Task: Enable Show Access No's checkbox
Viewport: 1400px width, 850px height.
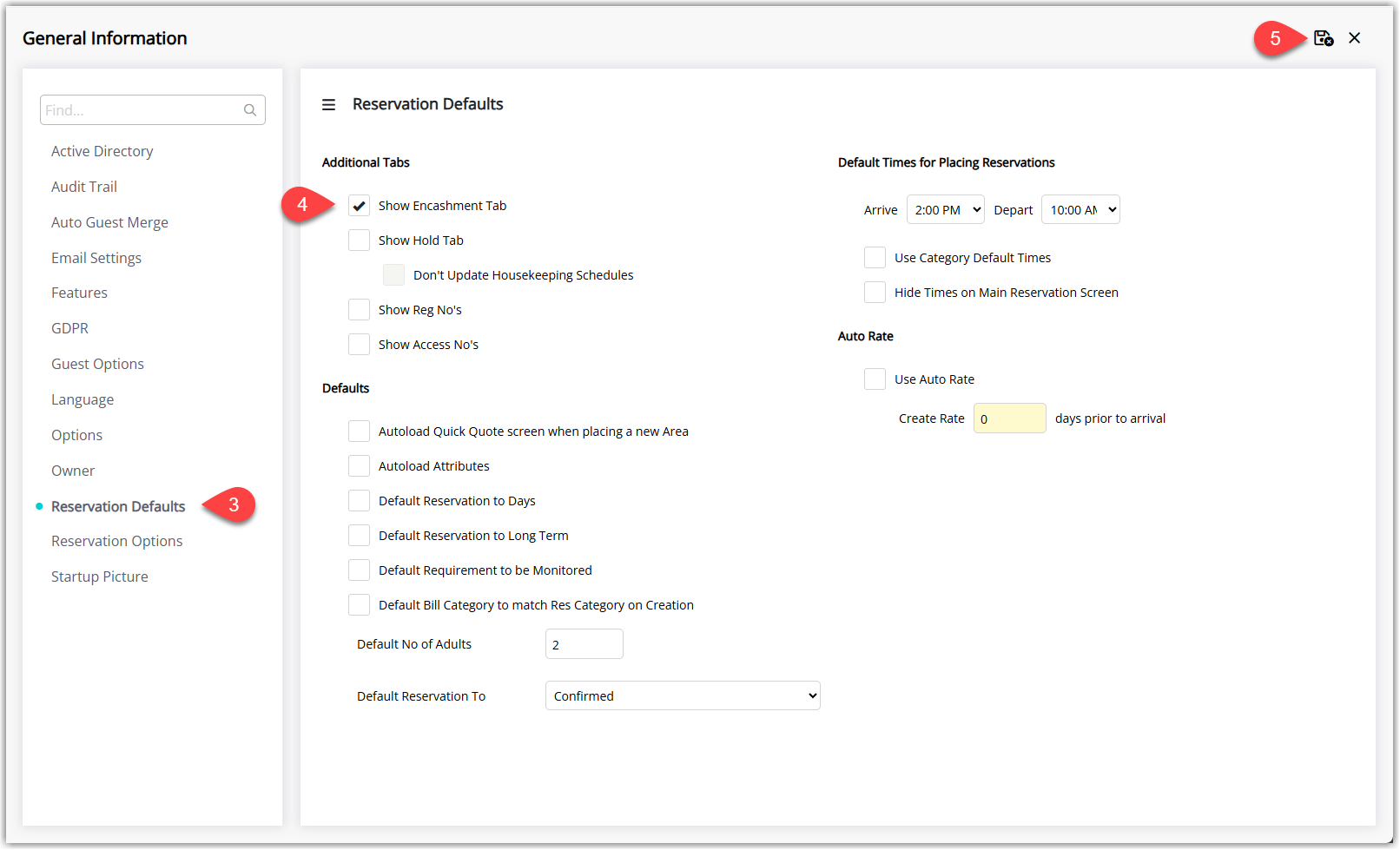Action: point(360,345)
